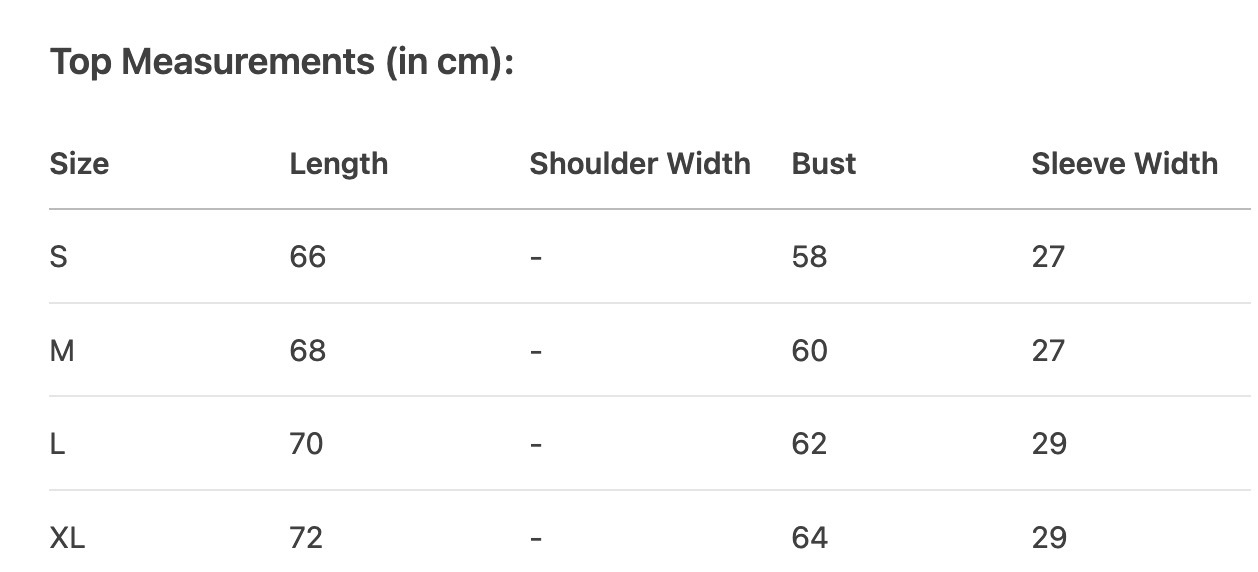Click length value 68 for size M

coord(307,351)
